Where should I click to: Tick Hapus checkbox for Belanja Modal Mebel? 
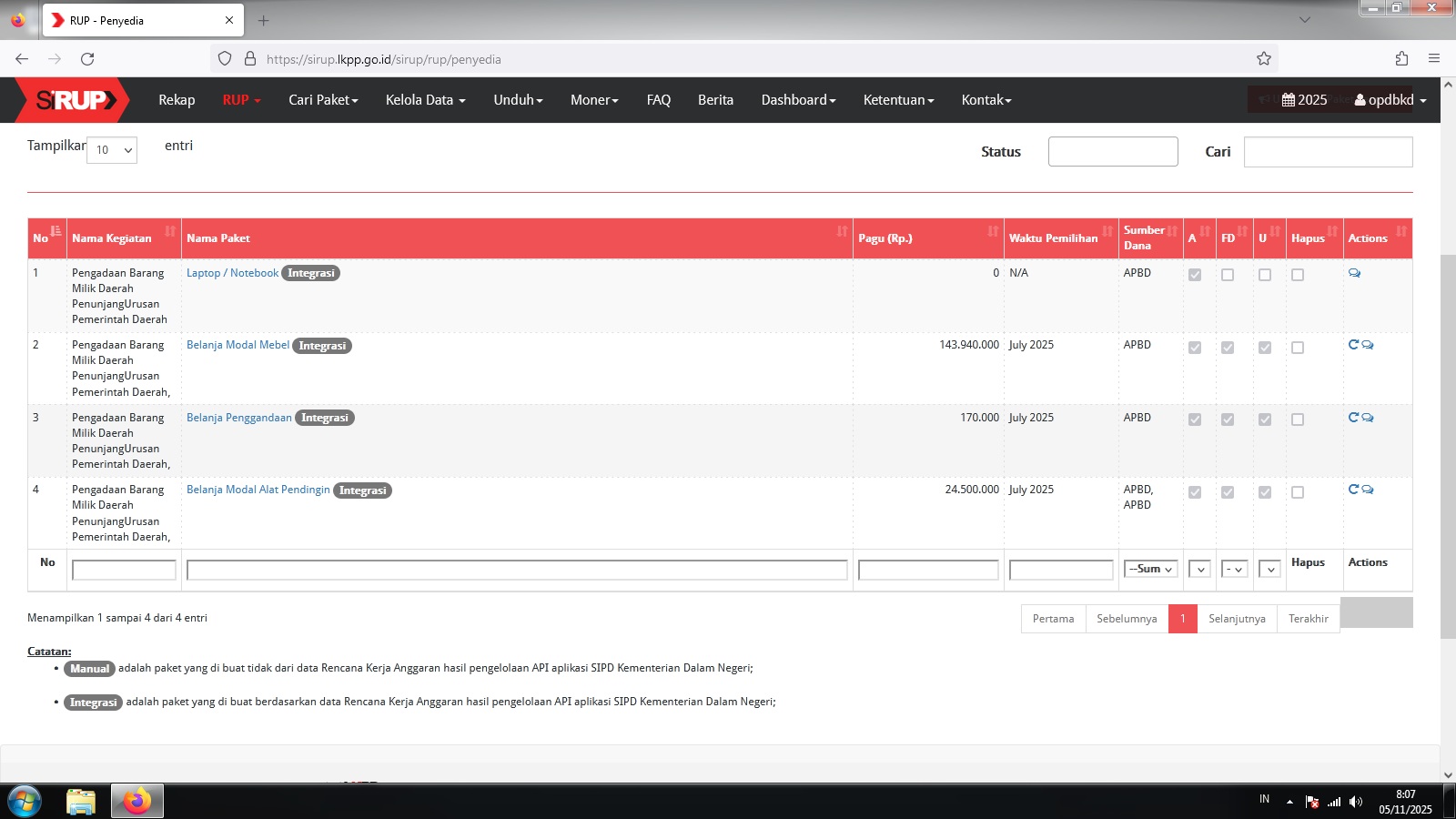point(1298,348)
